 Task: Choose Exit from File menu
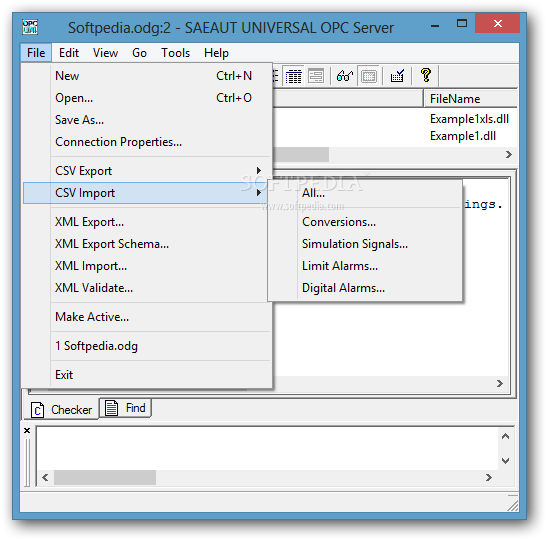tap(147, 375)
